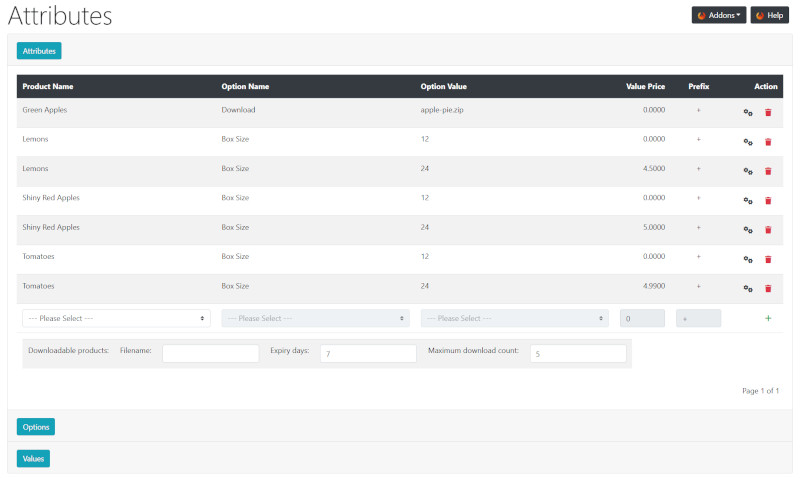Viewport: 800px width, 478px height.
Task: Delete Tomatoes Box Size 24 attribute
Action: point(768,289)
